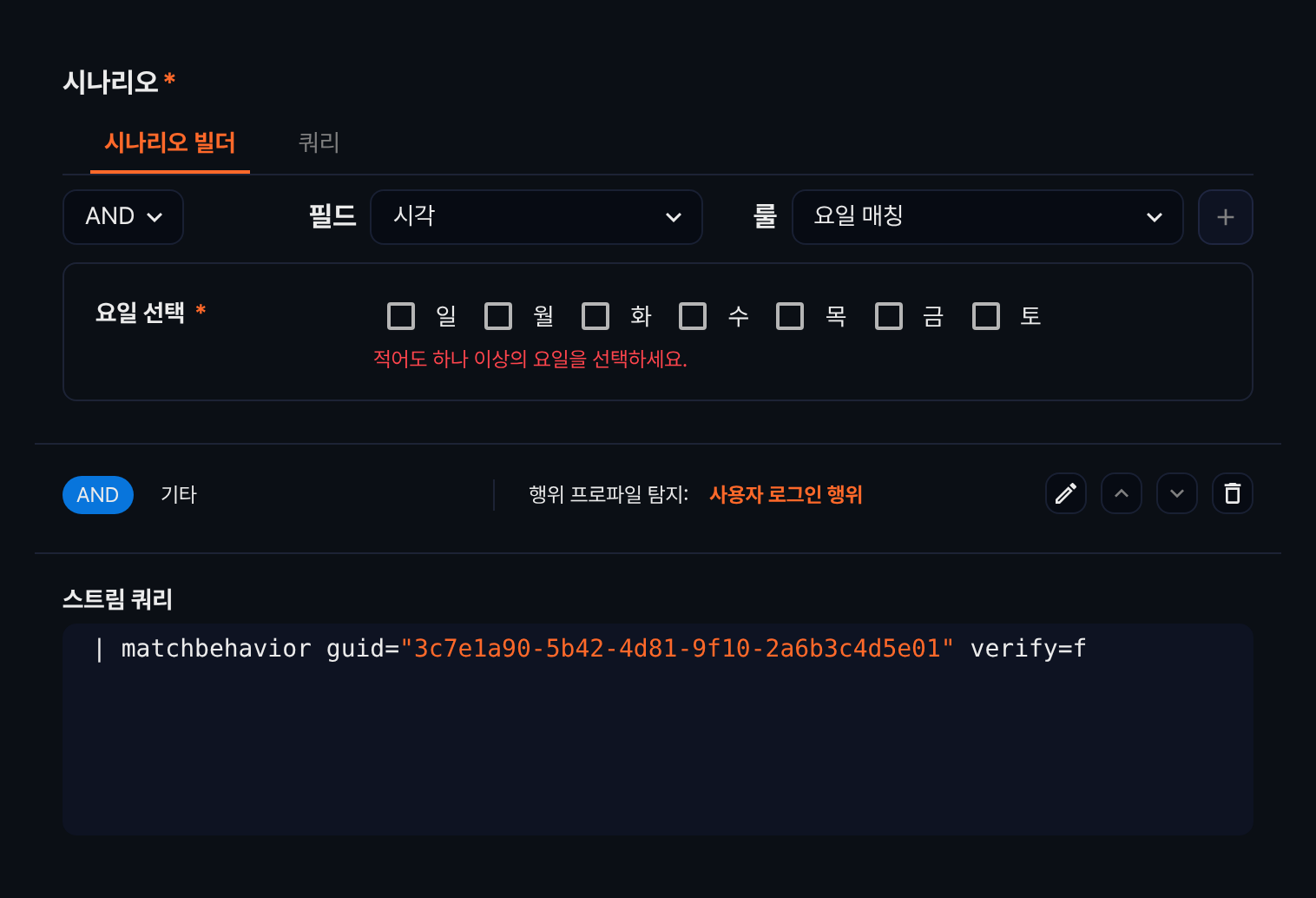Open the 필드 dropdown showing 시각
Viewport: 1316px width, 898px height.
point(536,217)
